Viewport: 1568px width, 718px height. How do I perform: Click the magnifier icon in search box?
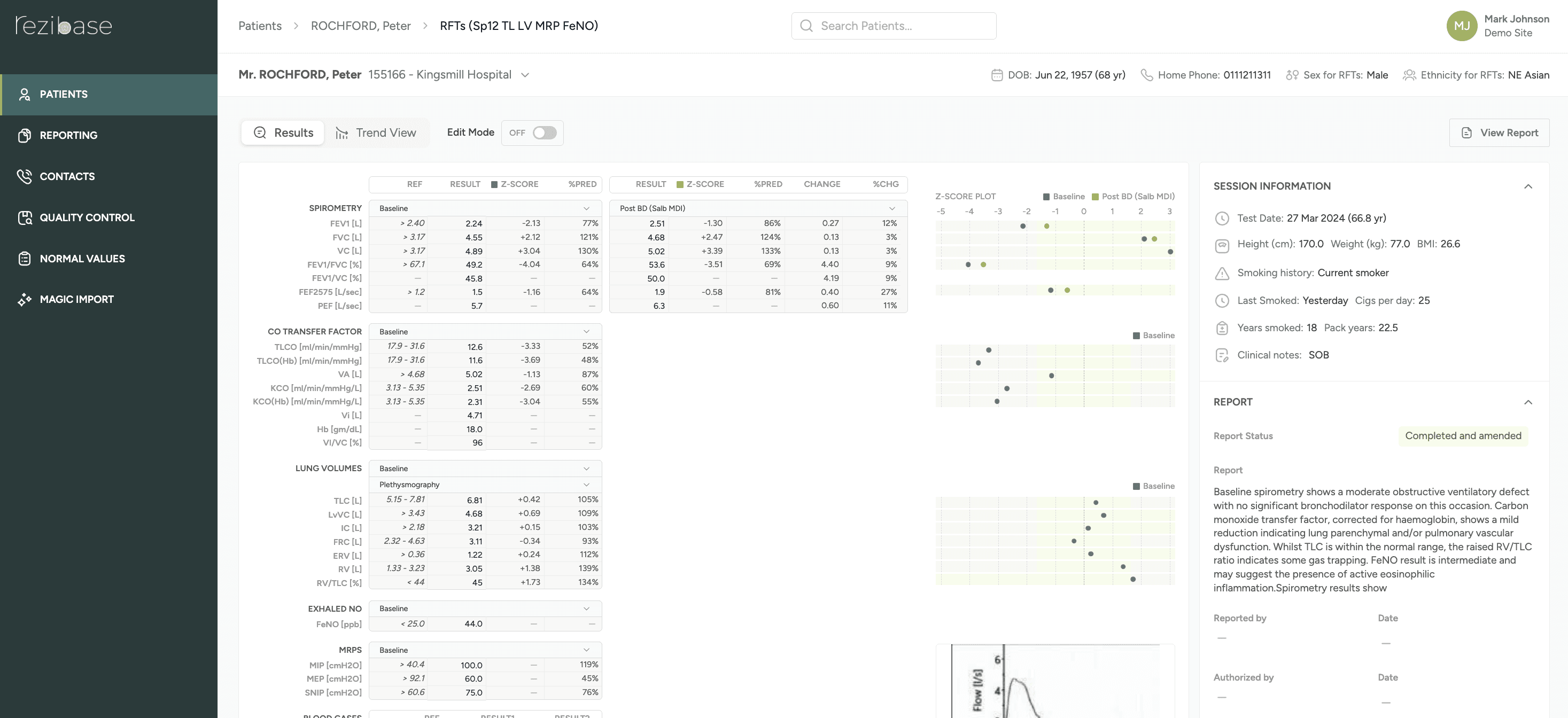(806, 26)
